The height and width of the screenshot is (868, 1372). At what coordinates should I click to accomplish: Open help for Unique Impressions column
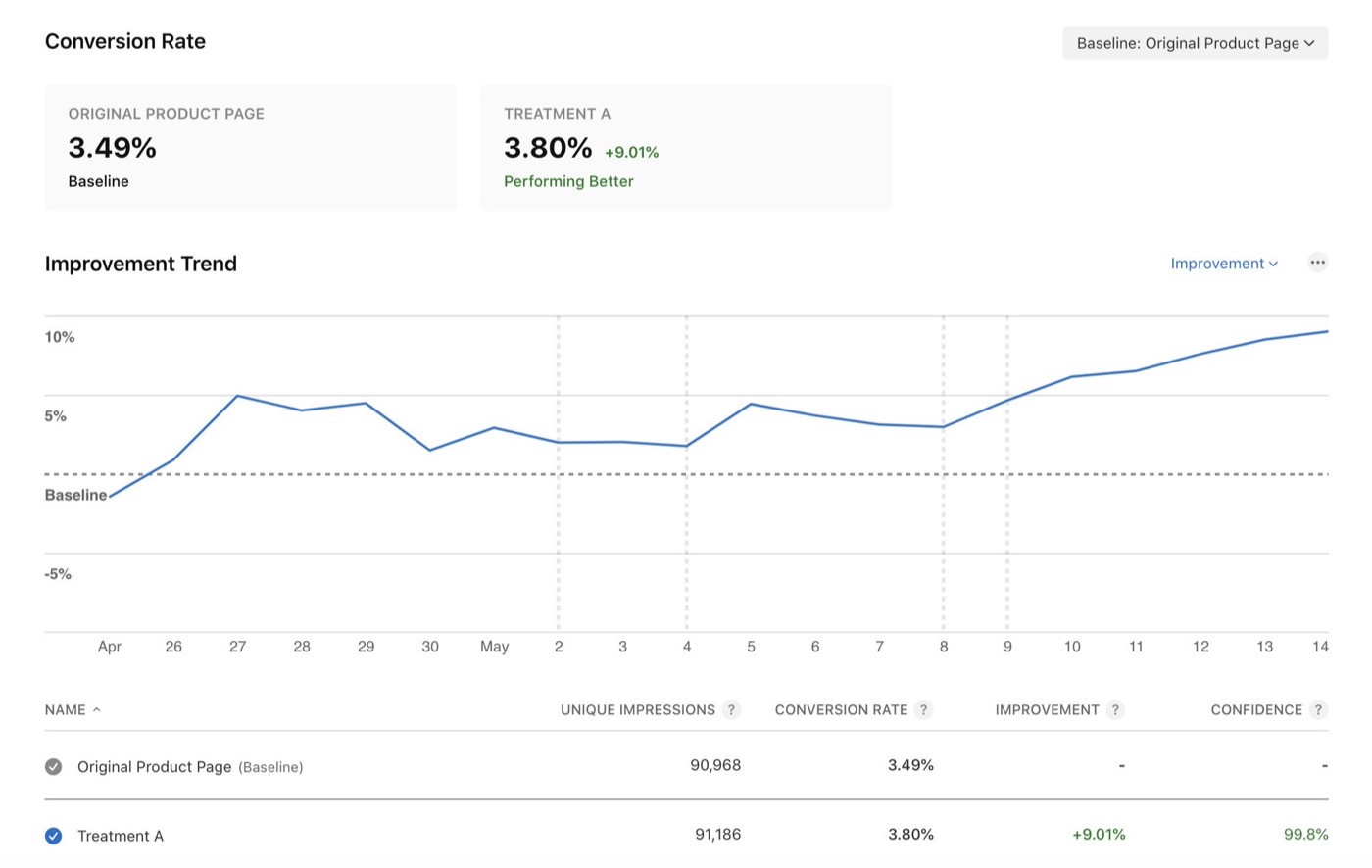[731, 710]
